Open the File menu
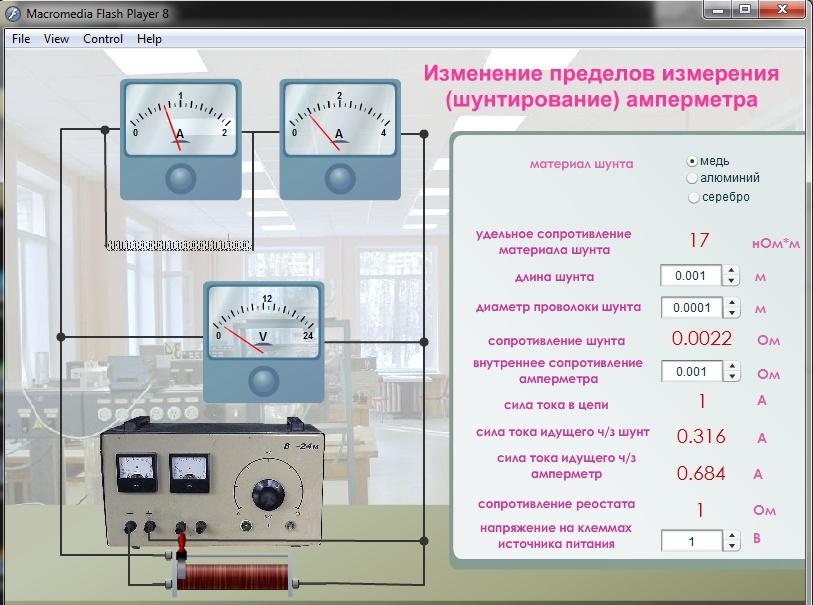This screenshot has width=813, height=605. (21, 39)
